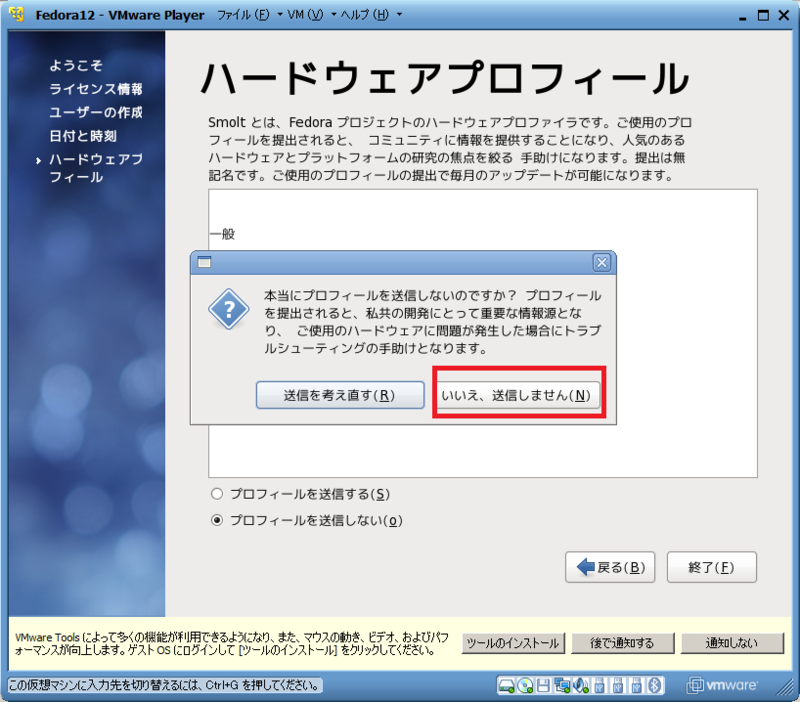800x702 pixels.
Task: Click the 戻る button
Action: click(610, 566)
